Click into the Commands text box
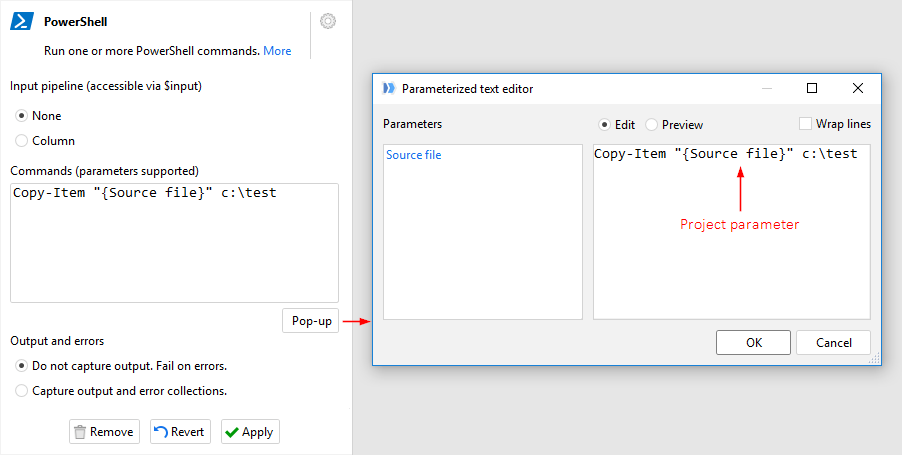Viewport: 902px width, 455px height. [174, 243]
